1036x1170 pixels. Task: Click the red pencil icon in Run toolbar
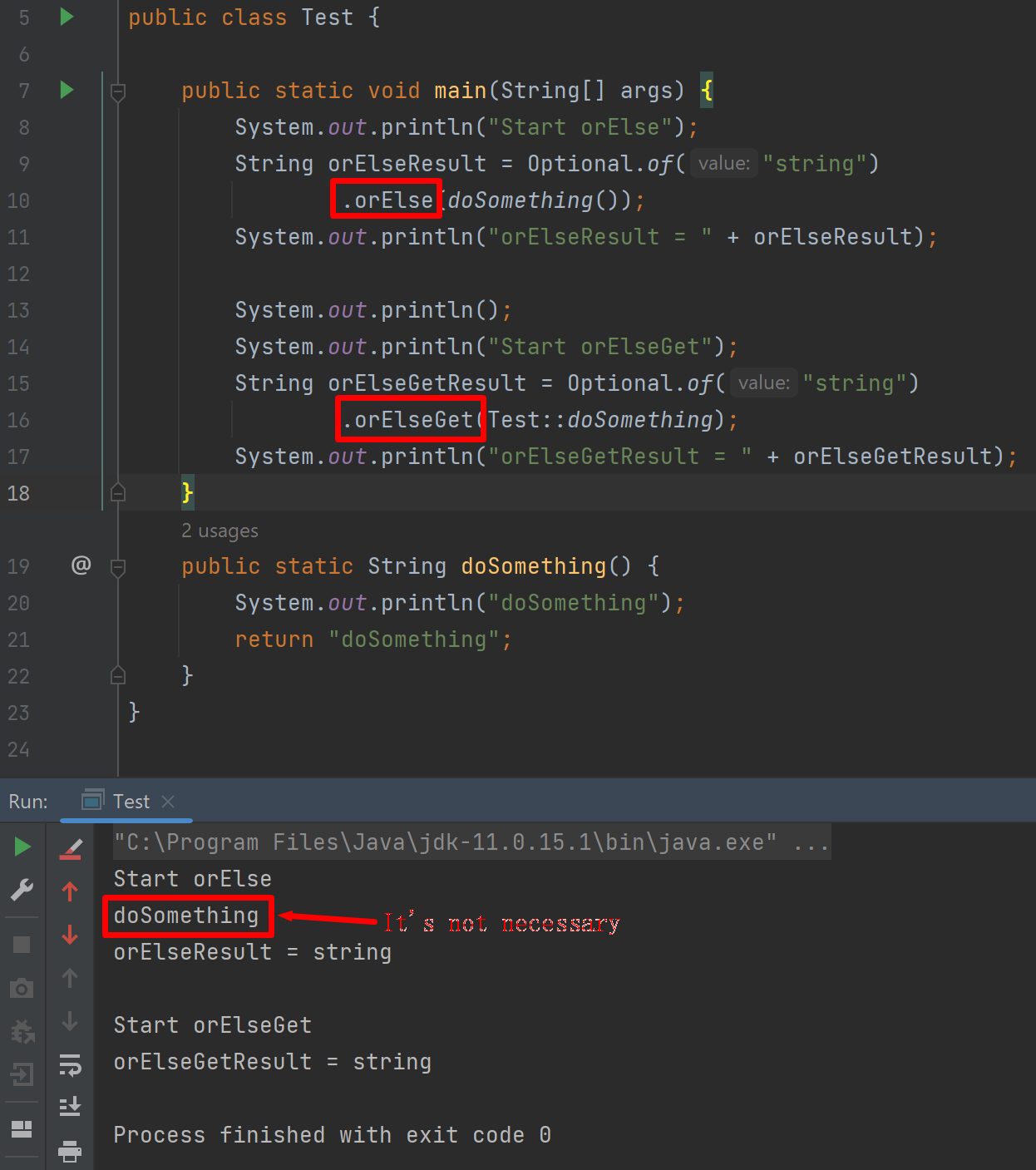pos(71,848)
